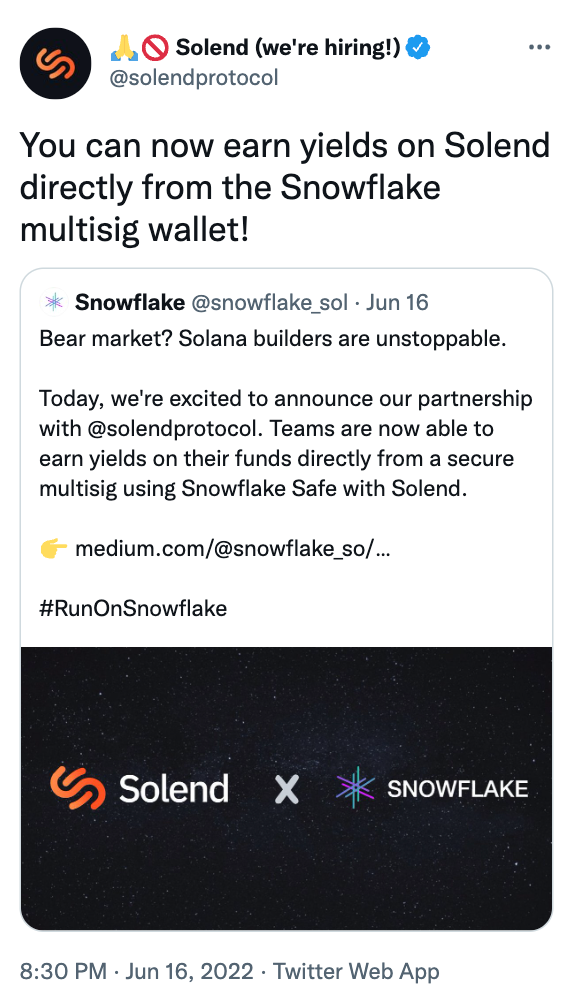The image size is (576, 1006).
Task: Click the pointing hand emoji before link
Action: coord(54,549)
